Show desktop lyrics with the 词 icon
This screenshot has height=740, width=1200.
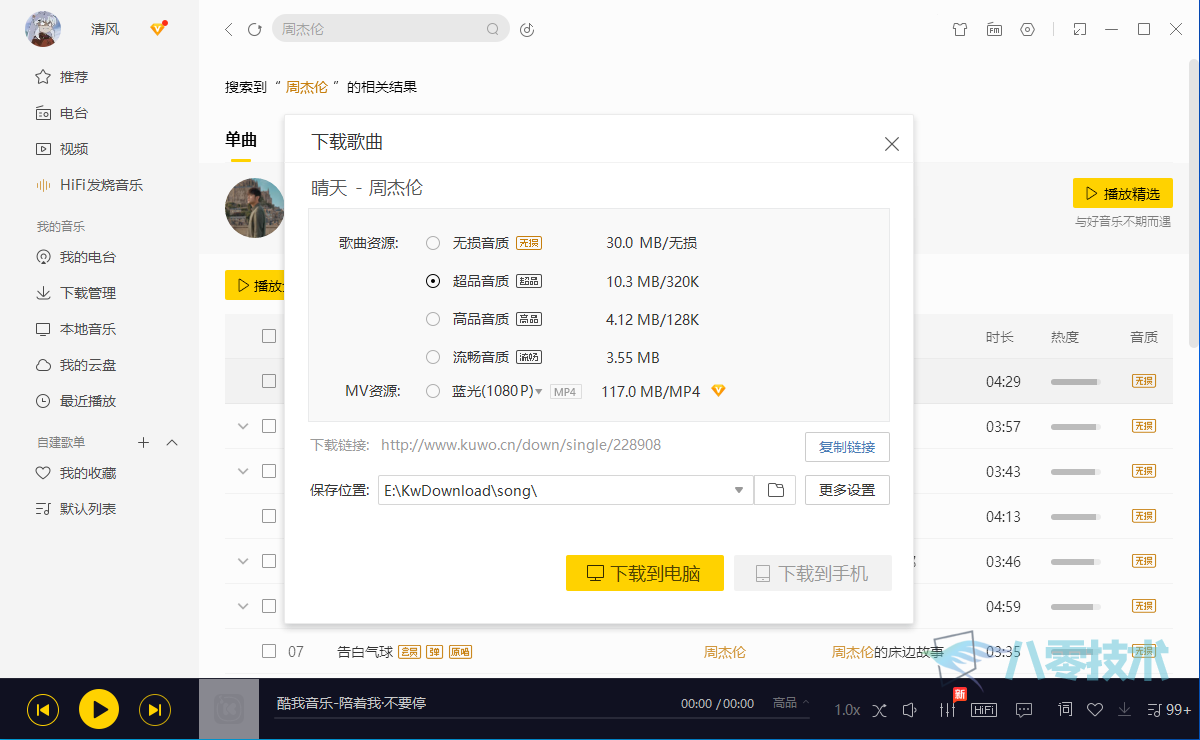point(1065,709)
